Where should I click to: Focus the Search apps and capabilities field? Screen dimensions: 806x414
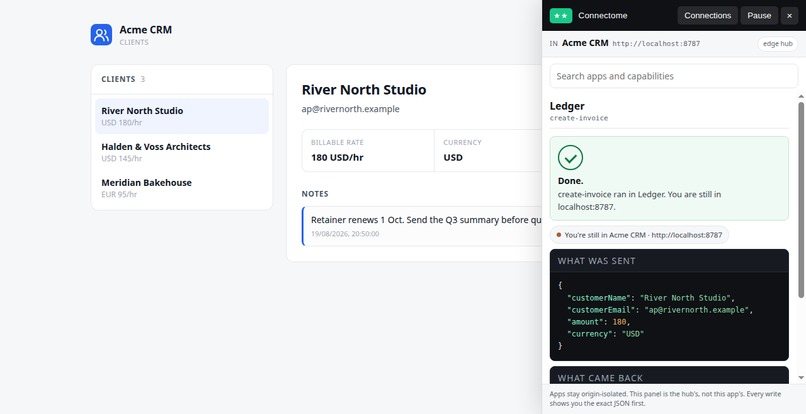click(673, 76)
